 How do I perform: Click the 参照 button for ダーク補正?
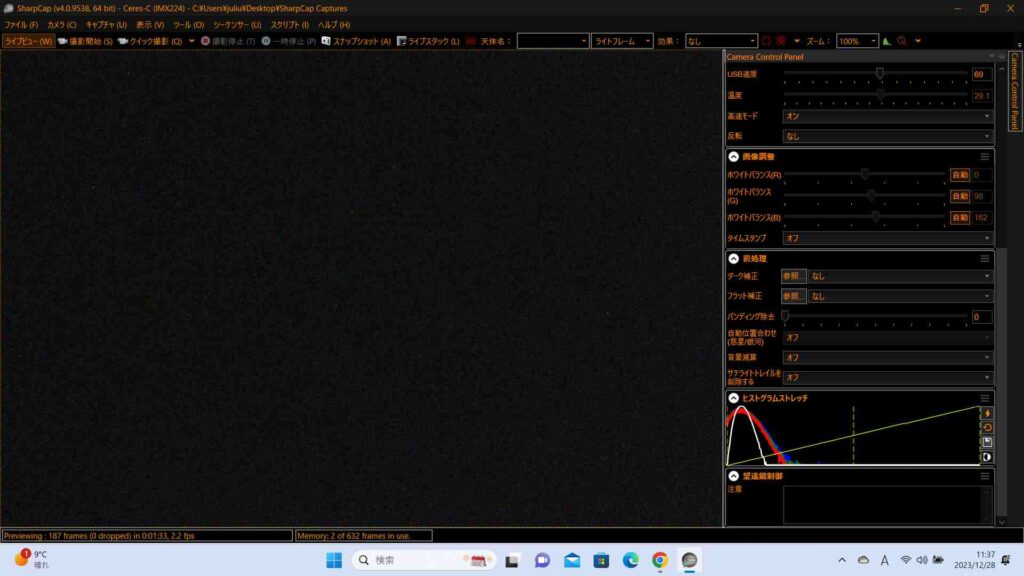point(793,276)
